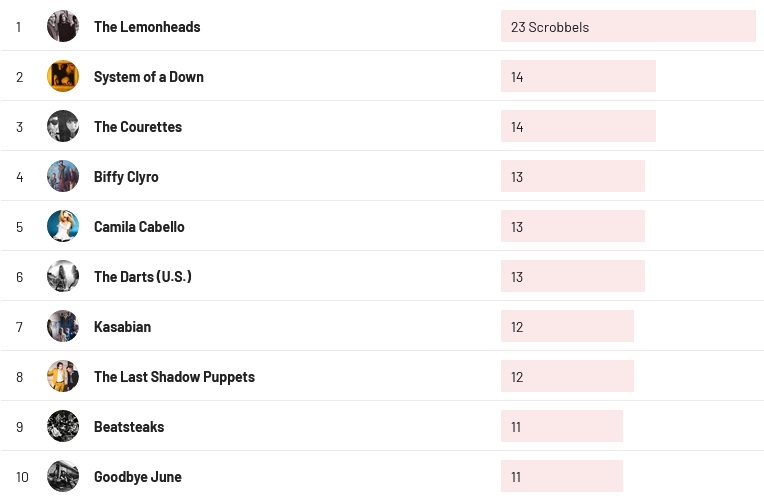This screenshot has height=498, width=764.
Task: Open Goodbye June avatar thumbnail
Action: click(63, 476)
